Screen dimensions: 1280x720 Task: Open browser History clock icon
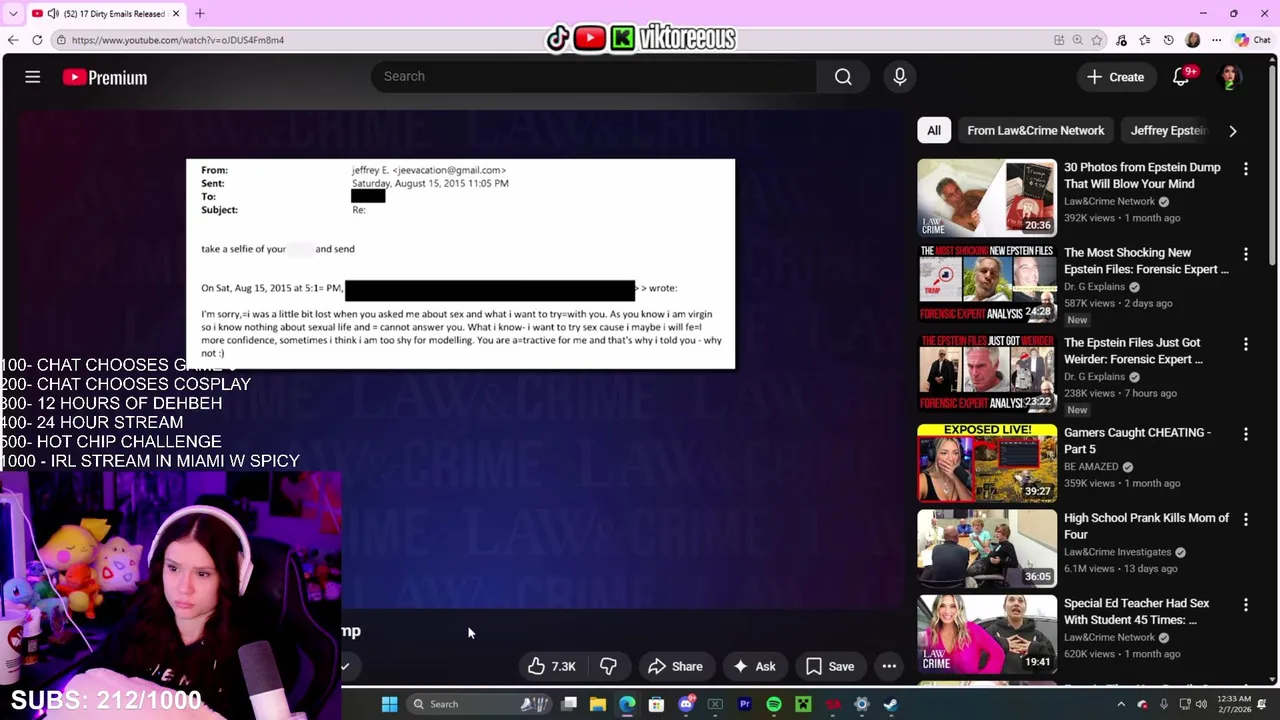coord(1168,40)
